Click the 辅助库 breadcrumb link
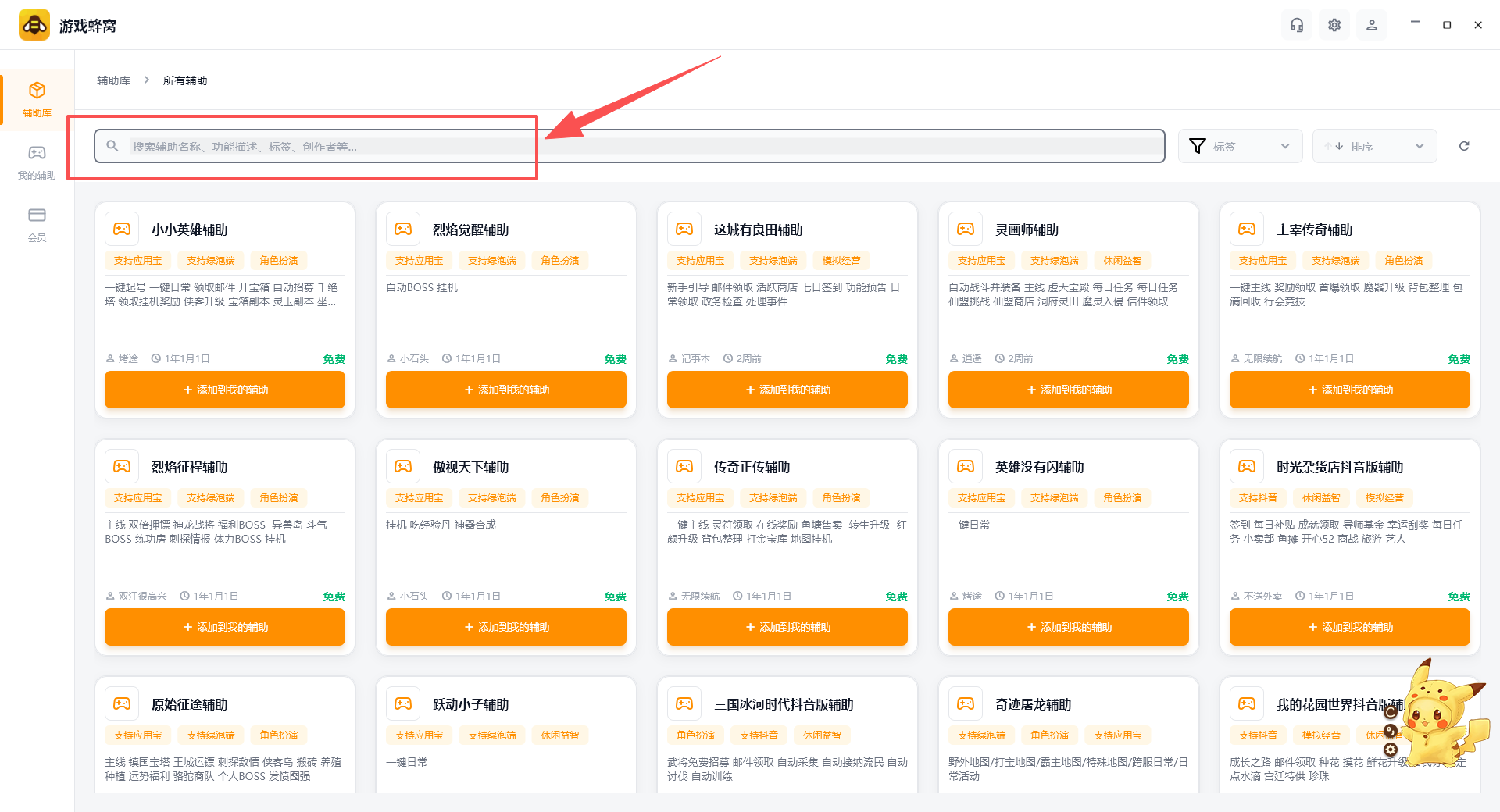Image resolution: width=1500 pixels, height=812 pixels. 113,80
